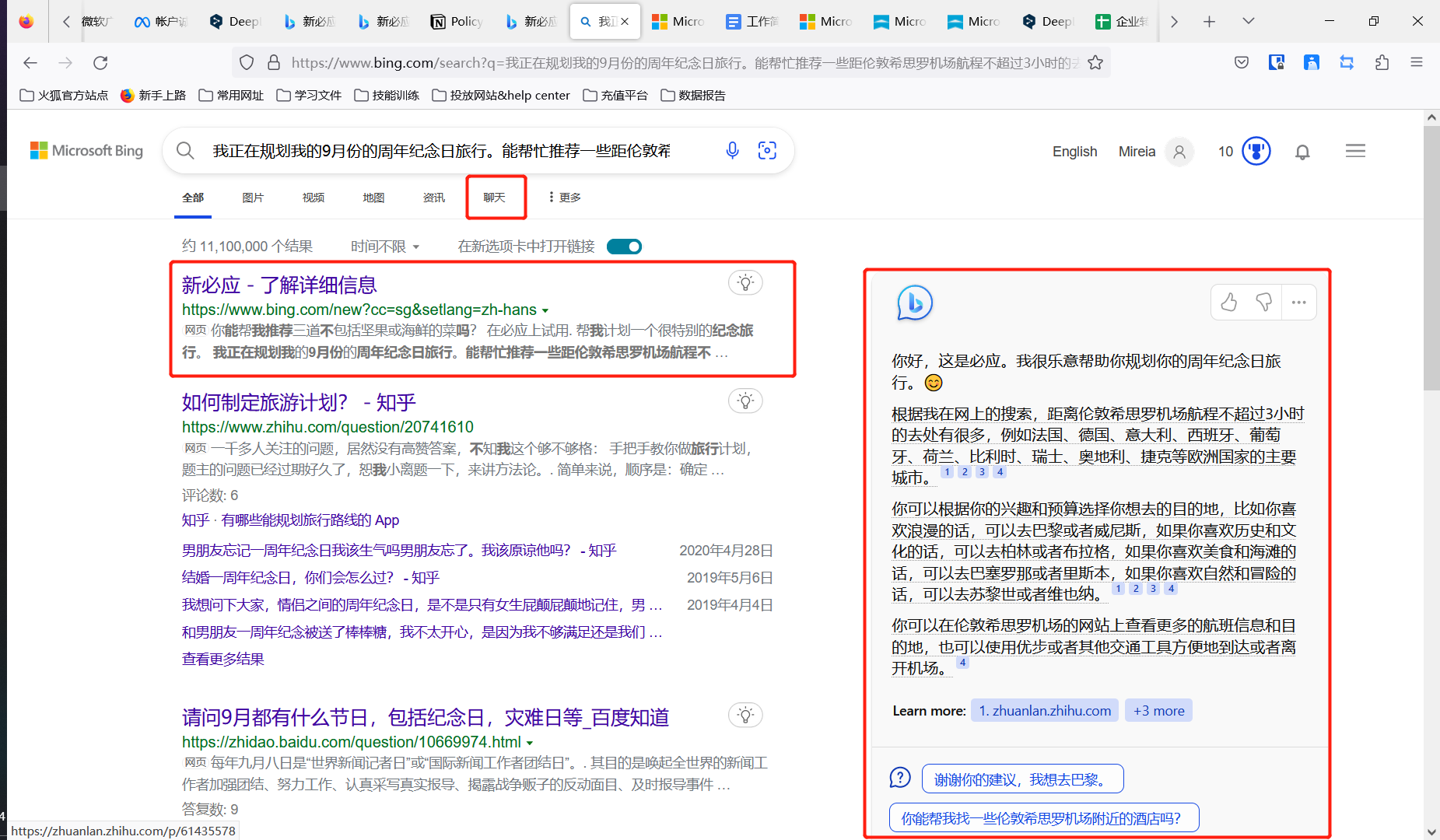This screenshot has height=840, width=1440.
Task: Open the 更多 search categories menu
Action: tap(566, 198)
